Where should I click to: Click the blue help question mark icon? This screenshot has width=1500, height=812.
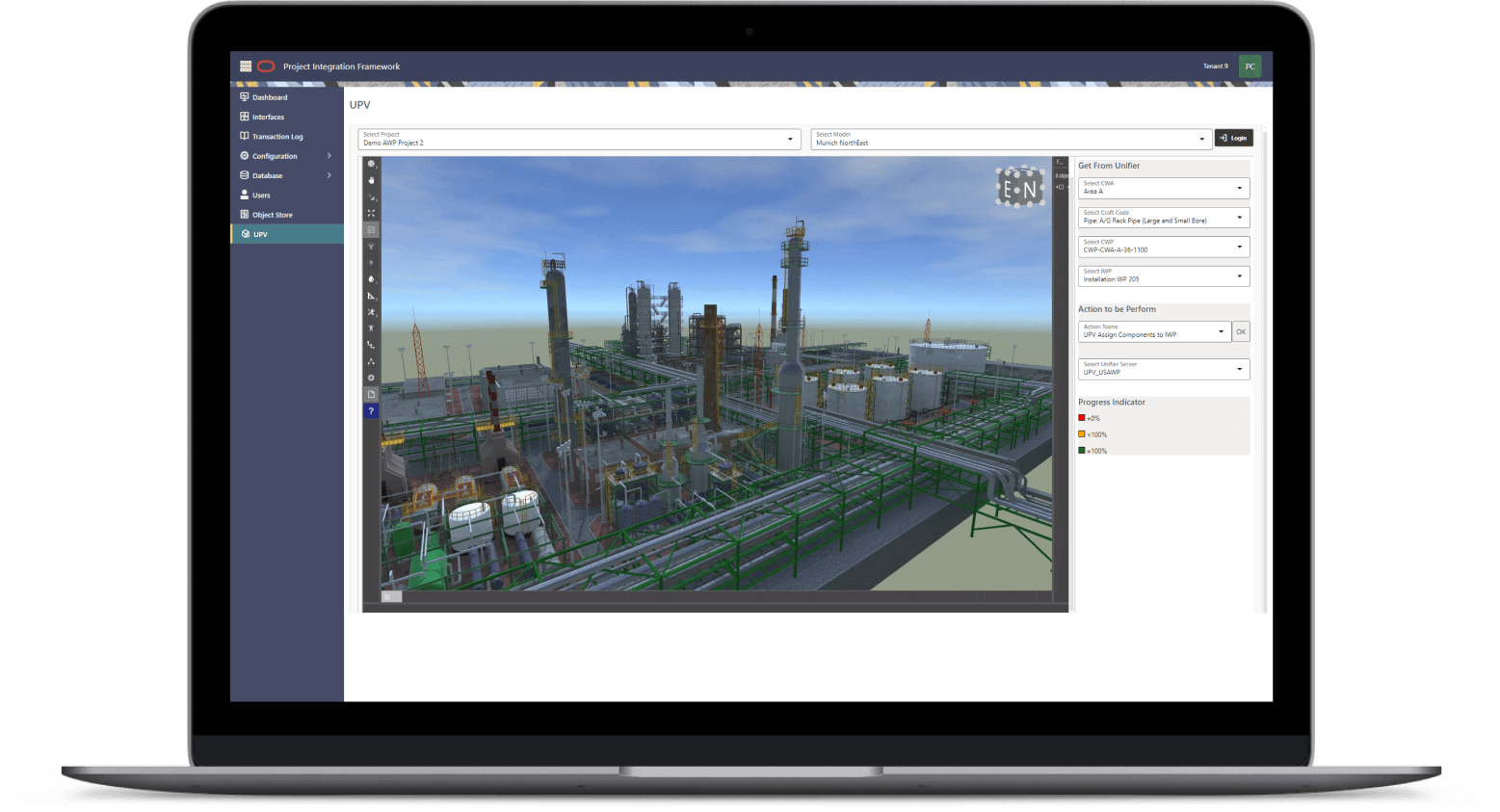(x=371, y=411)
